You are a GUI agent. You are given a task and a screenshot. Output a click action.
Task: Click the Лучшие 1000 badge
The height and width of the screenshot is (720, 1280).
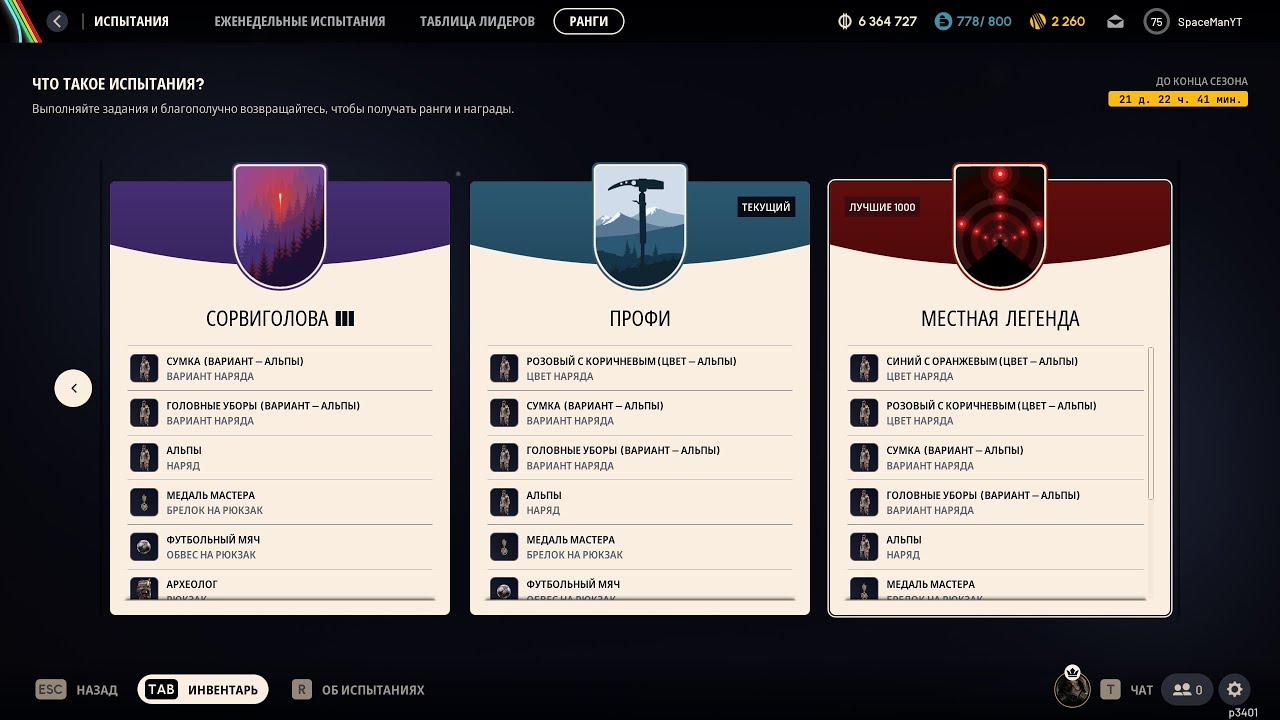click(882, 207)
